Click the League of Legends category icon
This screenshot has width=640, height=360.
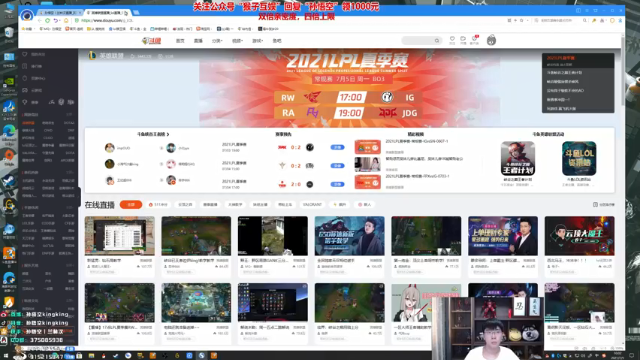92,56
